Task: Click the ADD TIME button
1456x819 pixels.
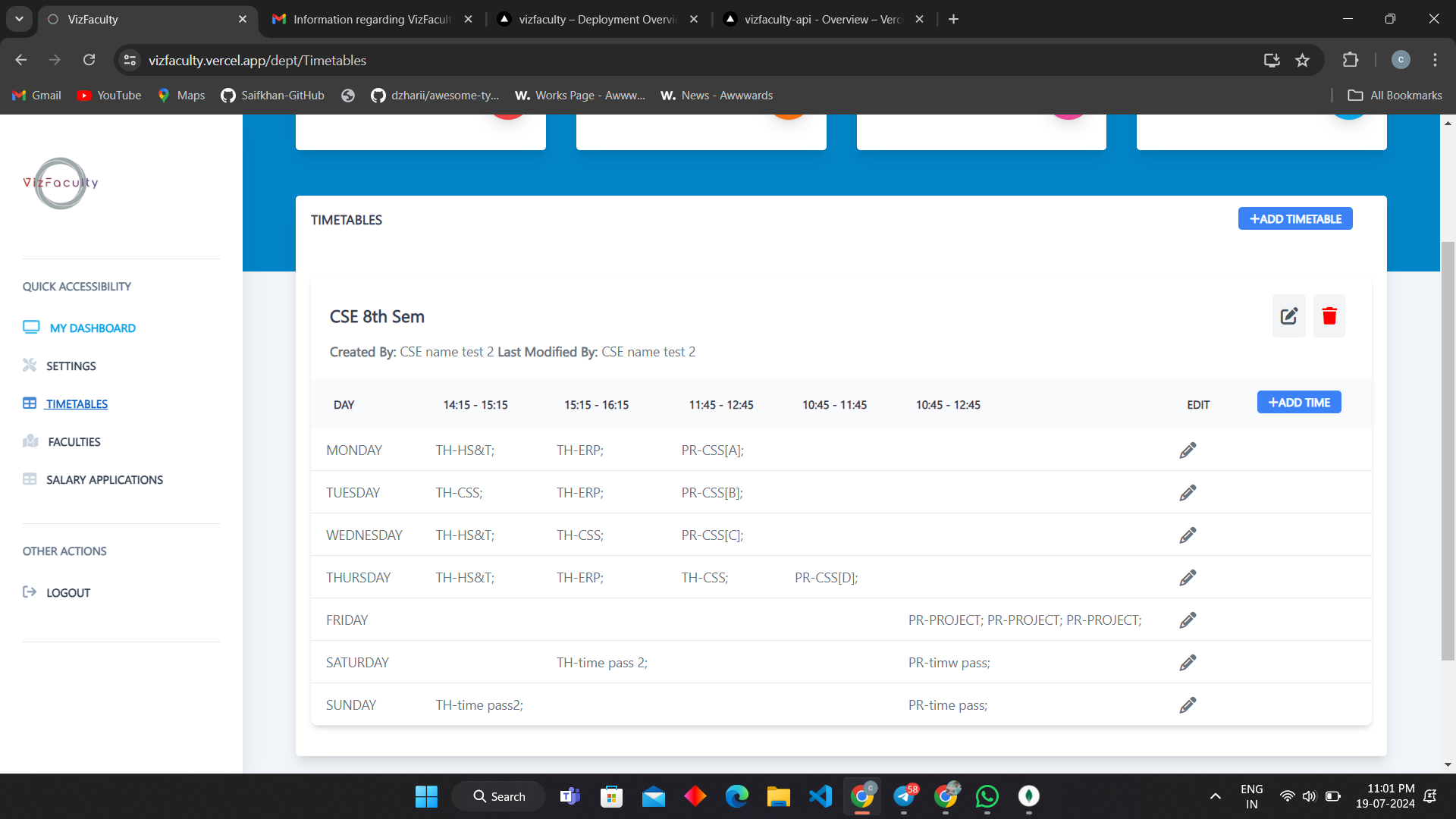Action: tap(1298, 403)
